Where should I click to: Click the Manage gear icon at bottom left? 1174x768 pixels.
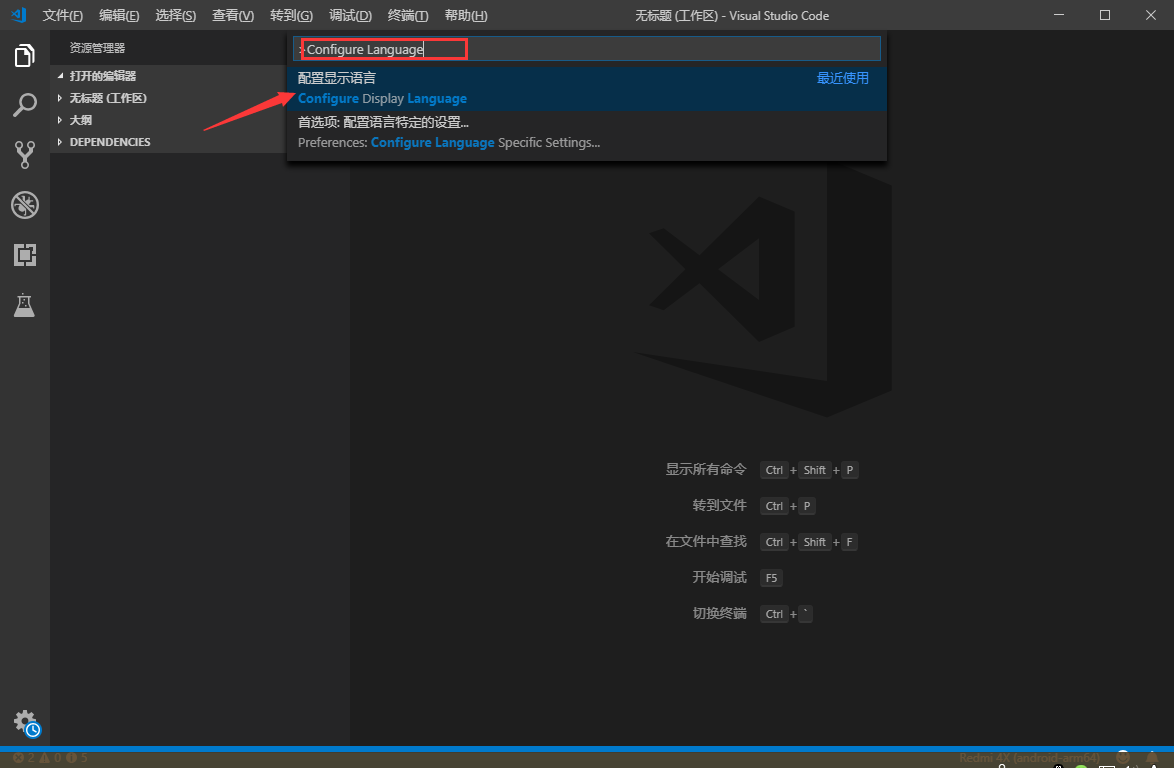tap(26, 722)
